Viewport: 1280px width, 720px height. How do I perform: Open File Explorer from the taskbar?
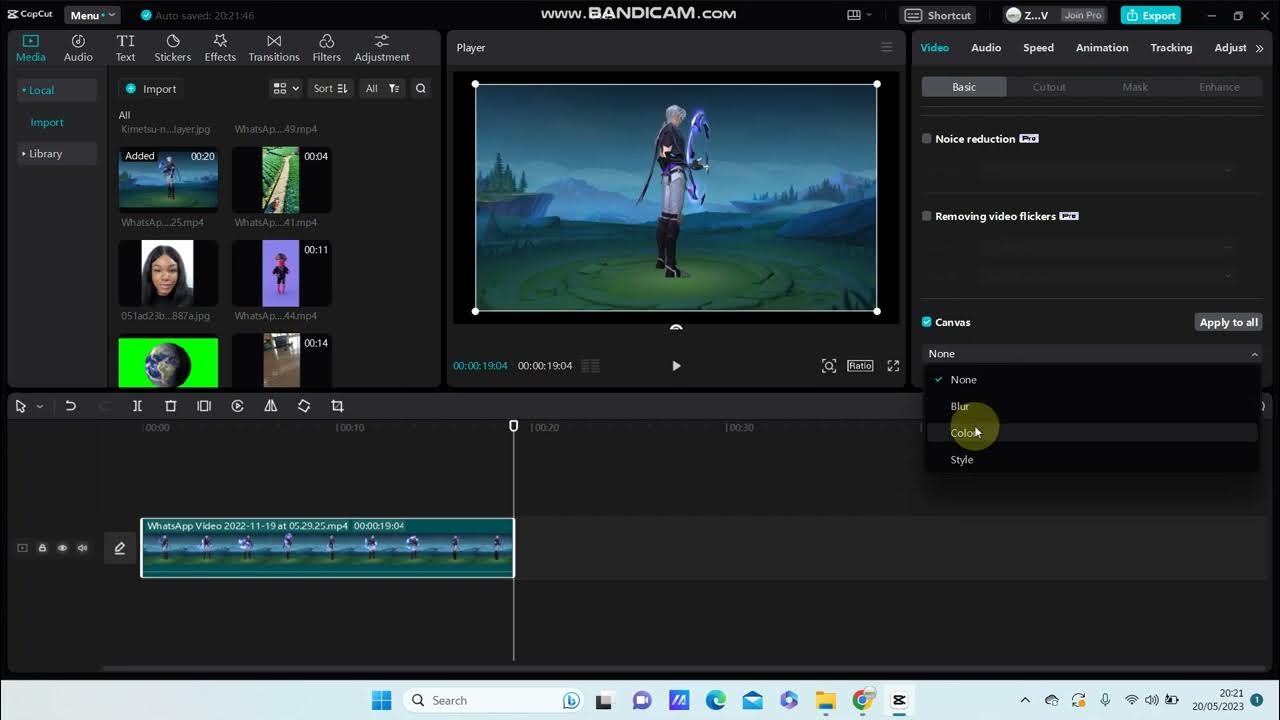[x=825, y=700]
